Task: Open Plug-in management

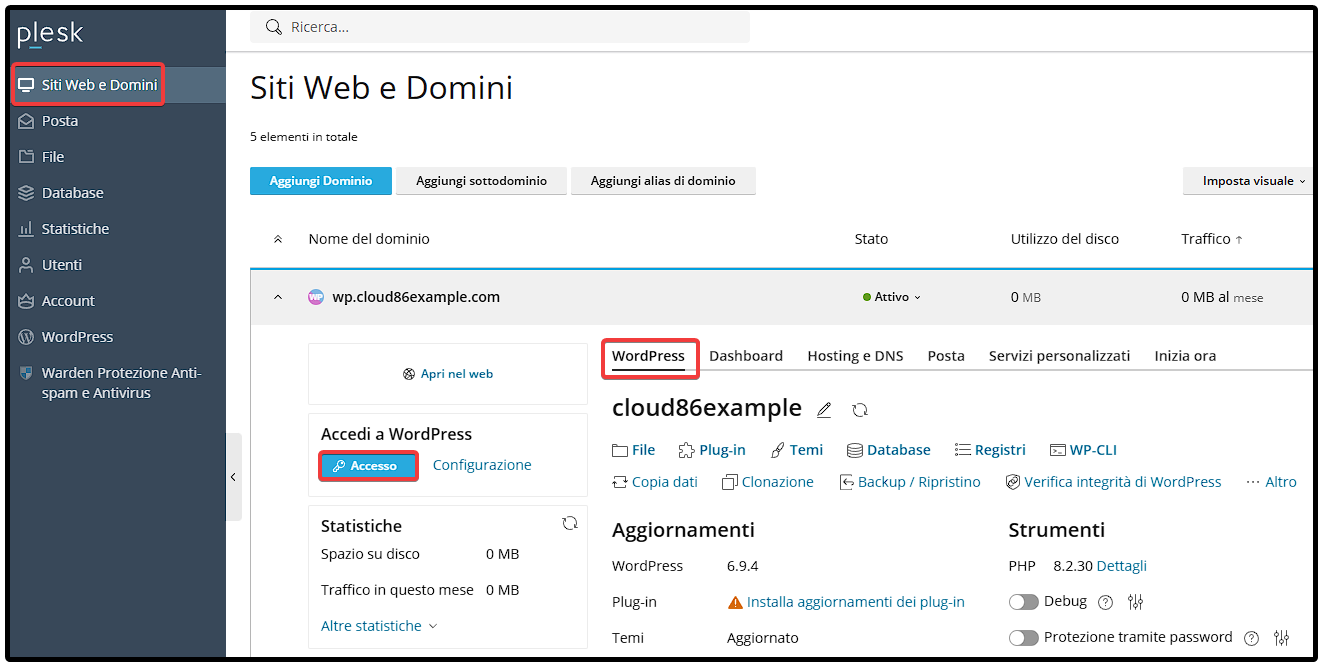Action: click(712, 450)
